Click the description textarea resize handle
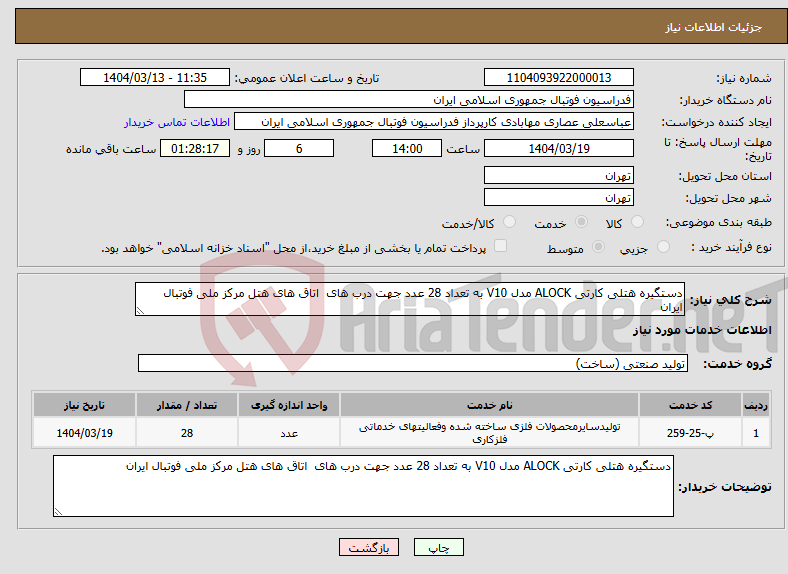The height and width of the screenshot is (574, 788). click(x=140, y=311)
